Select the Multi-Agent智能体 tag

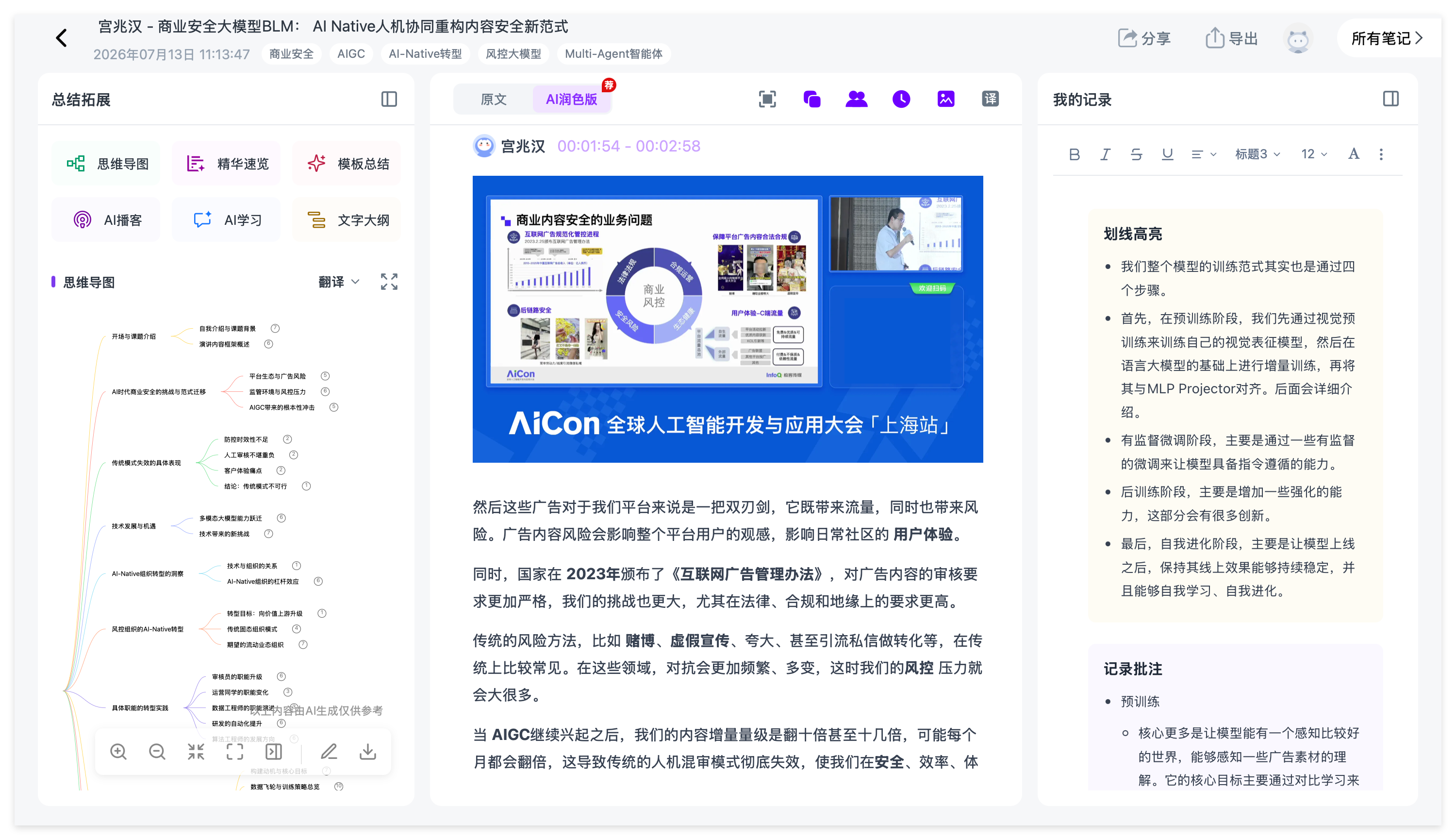pyautogui.click(x=613, y=54)
